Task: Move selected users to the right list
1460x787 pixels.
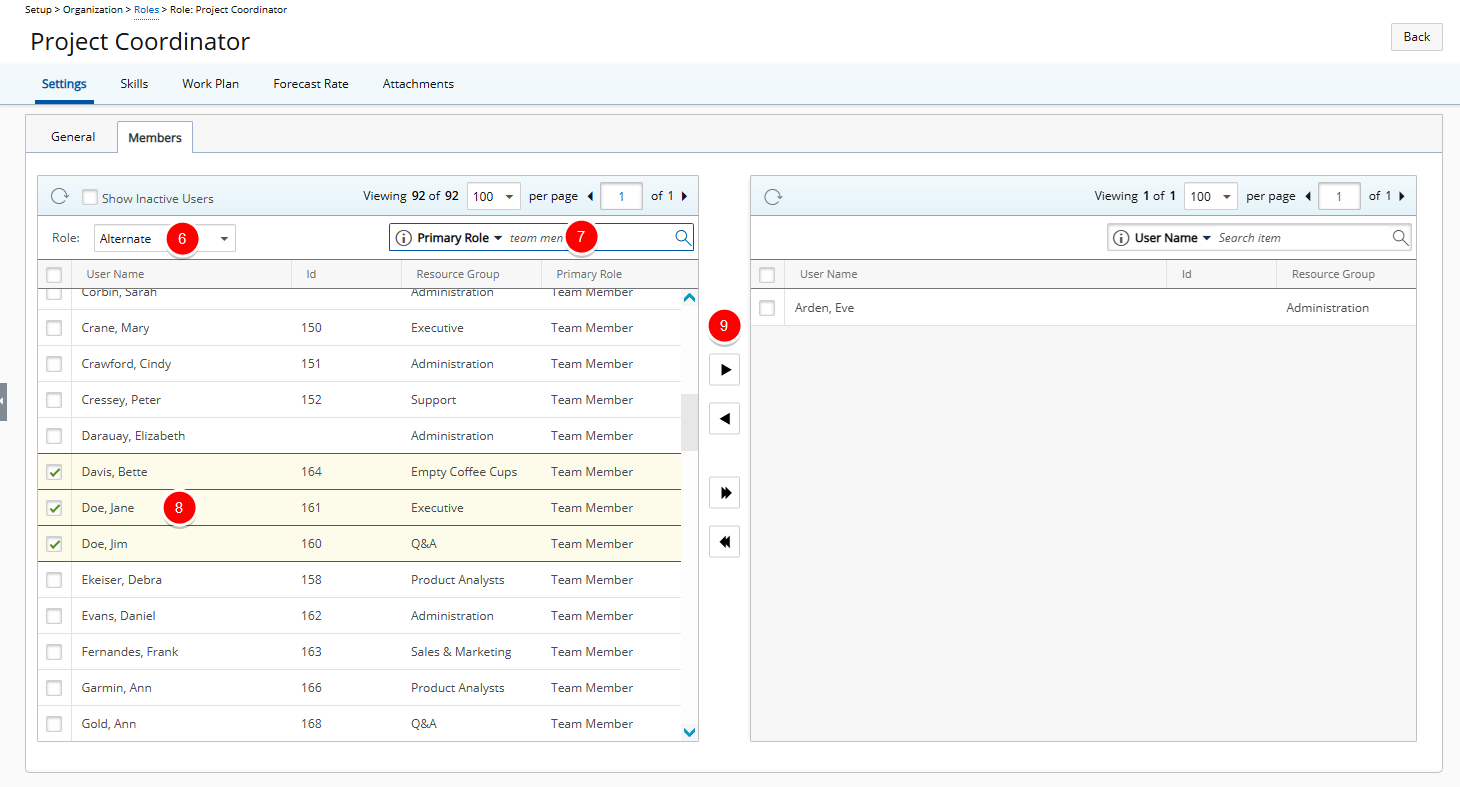Action: tap(725, 370)
